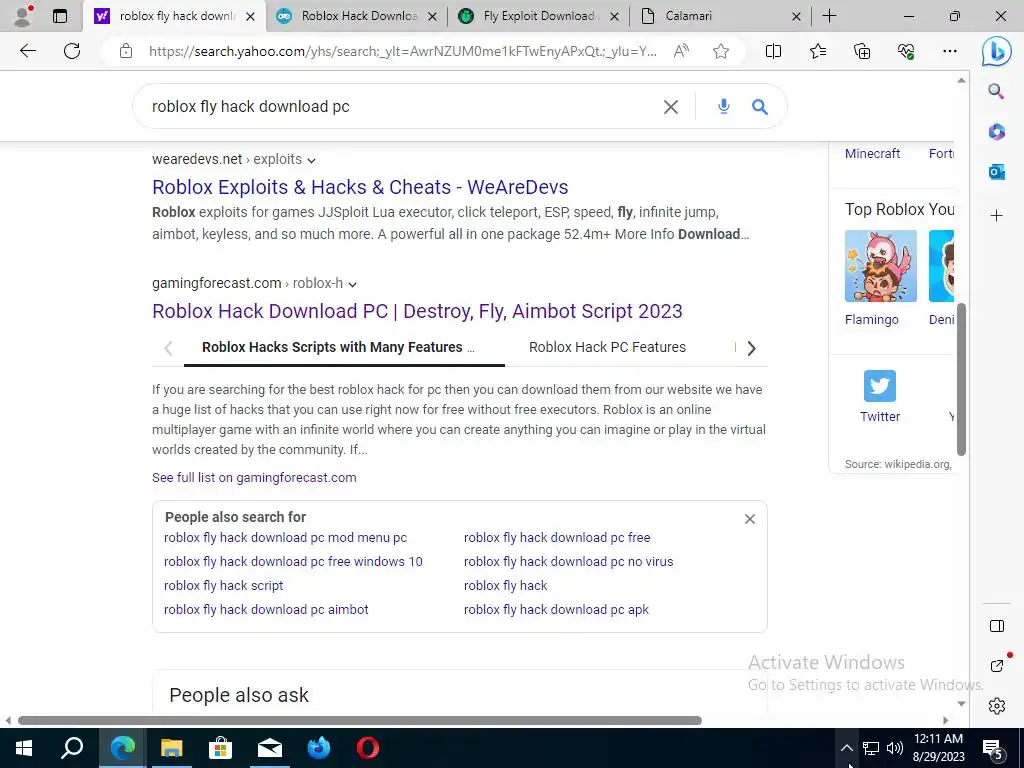Open the Edge profile icon
This screenshot has width=1024, height=768.
point(23,16)
